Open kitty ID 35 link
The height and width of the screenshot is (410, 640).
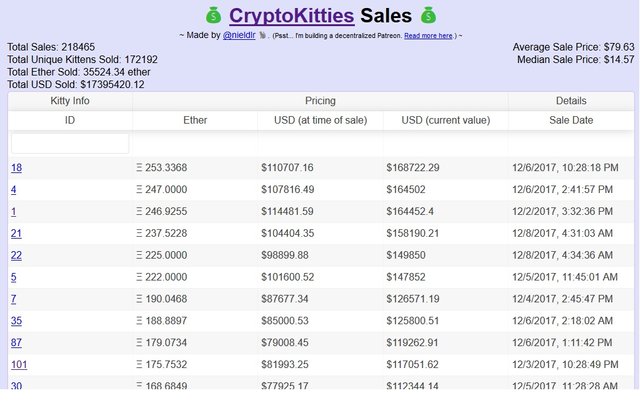(16, 321)
